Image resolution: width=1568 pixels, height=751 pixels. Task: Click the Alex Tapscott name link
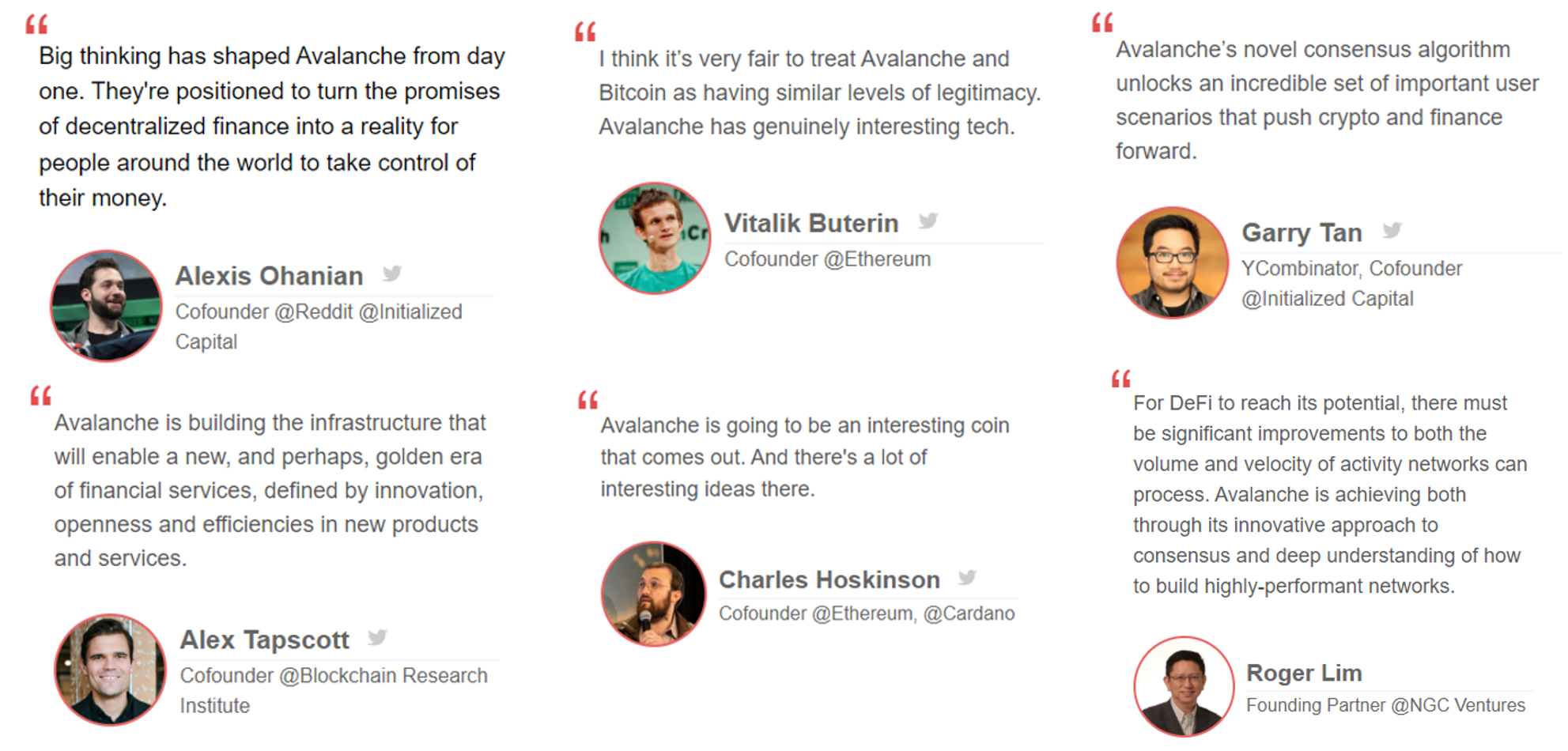[x=264, y=640]
